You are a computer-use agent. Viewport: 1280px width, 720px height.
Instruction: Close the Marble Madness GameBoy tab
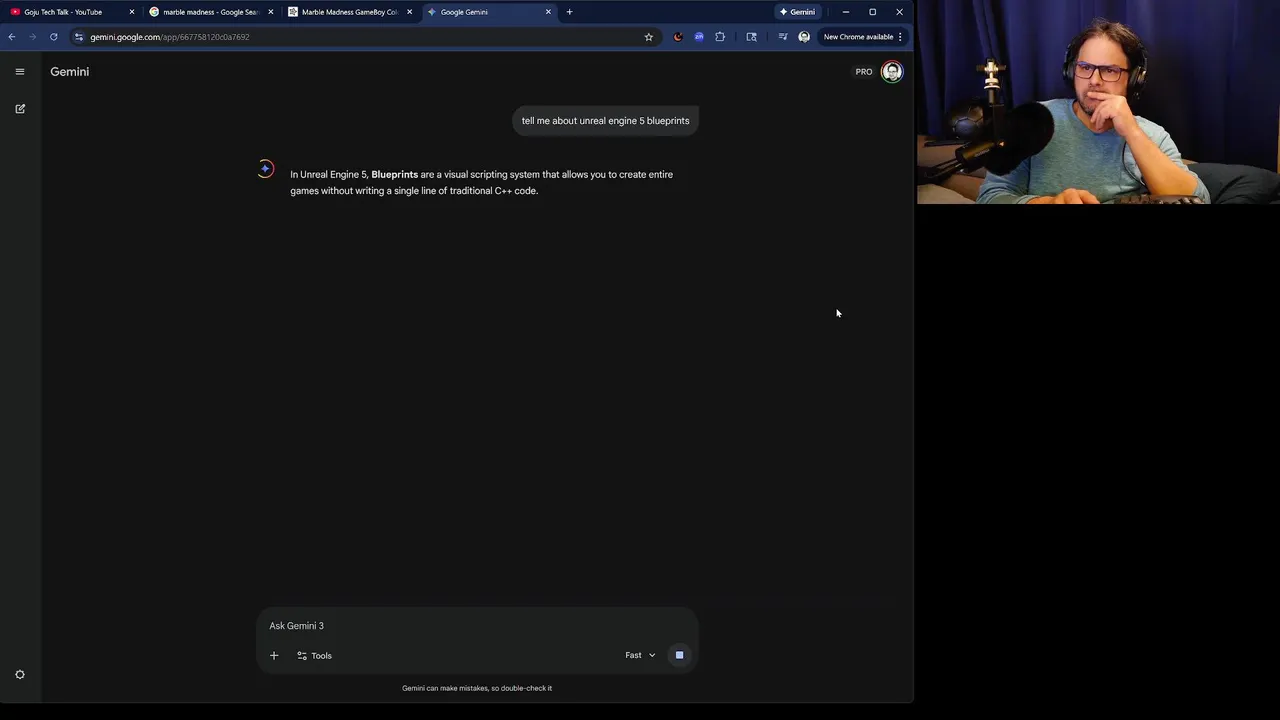click(x=409, y=12)
